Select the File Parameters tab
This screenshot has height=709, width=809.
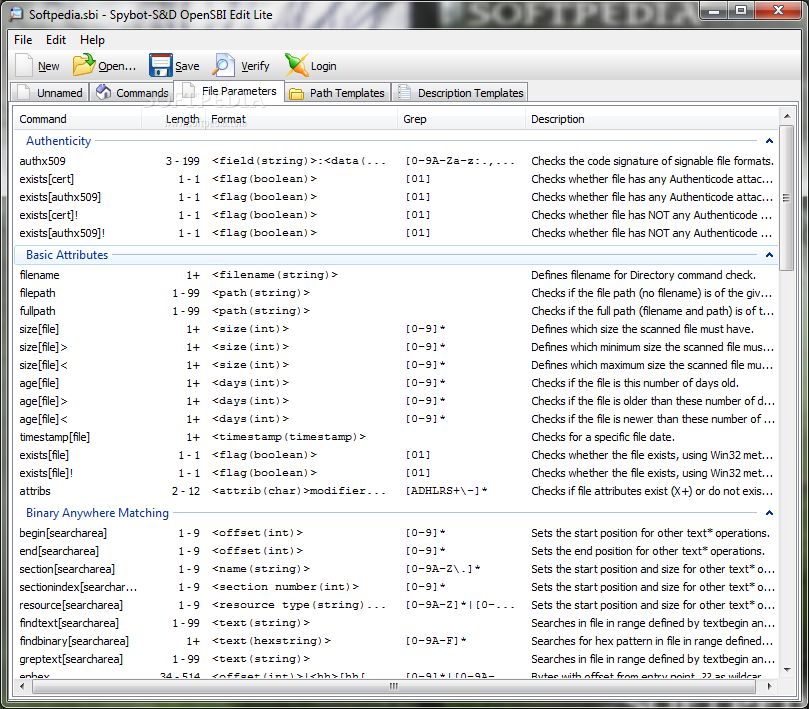point(229,91)
